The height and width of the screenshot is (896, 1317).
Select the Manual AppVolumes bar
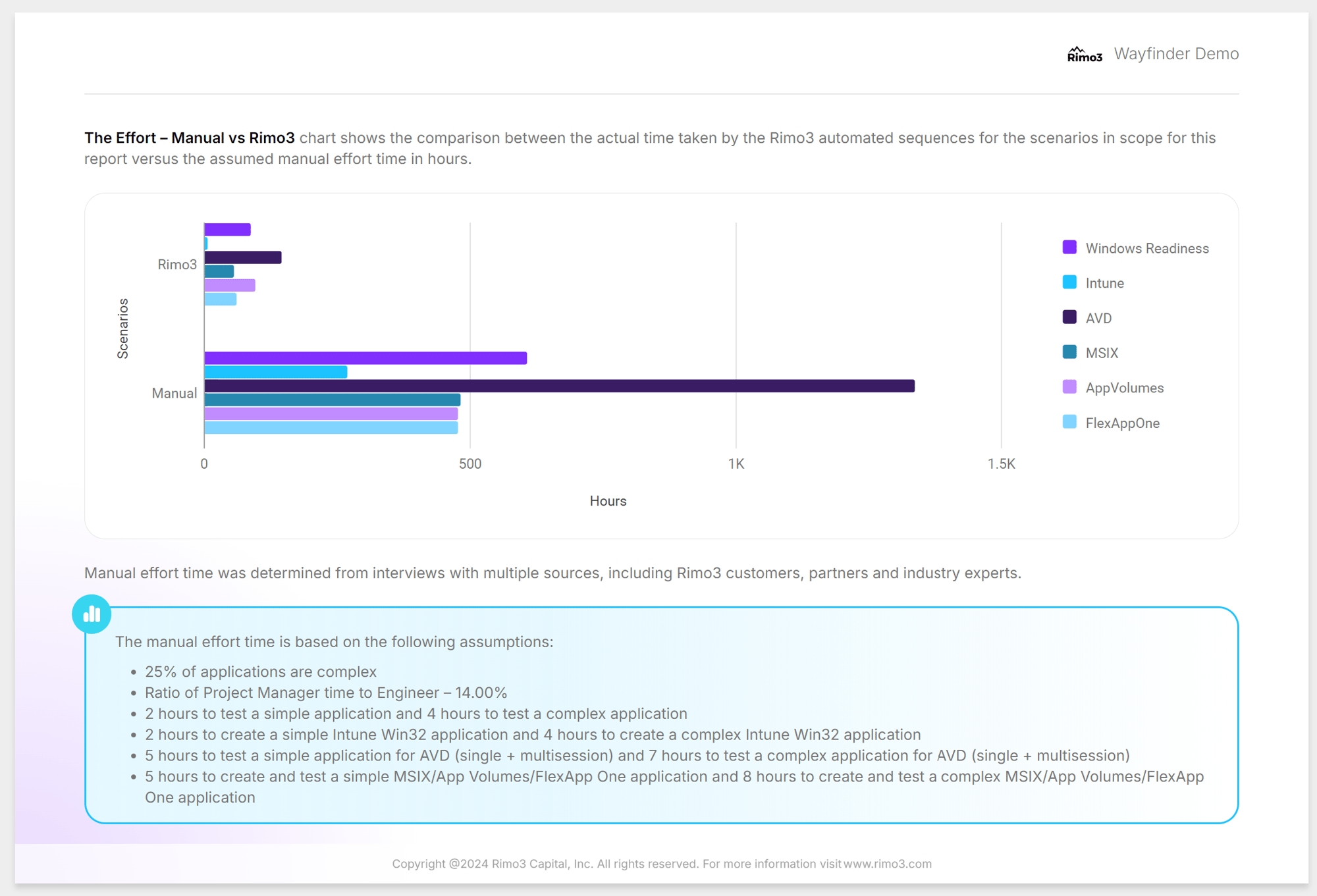[x=331, y=413]
